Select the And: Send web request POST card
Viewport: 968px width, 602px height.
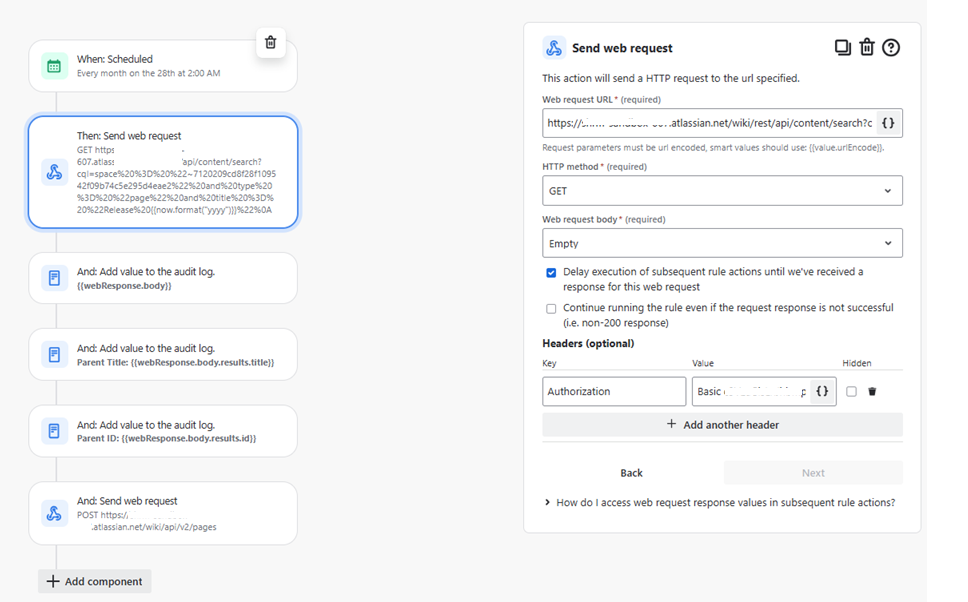coord(163,513)
